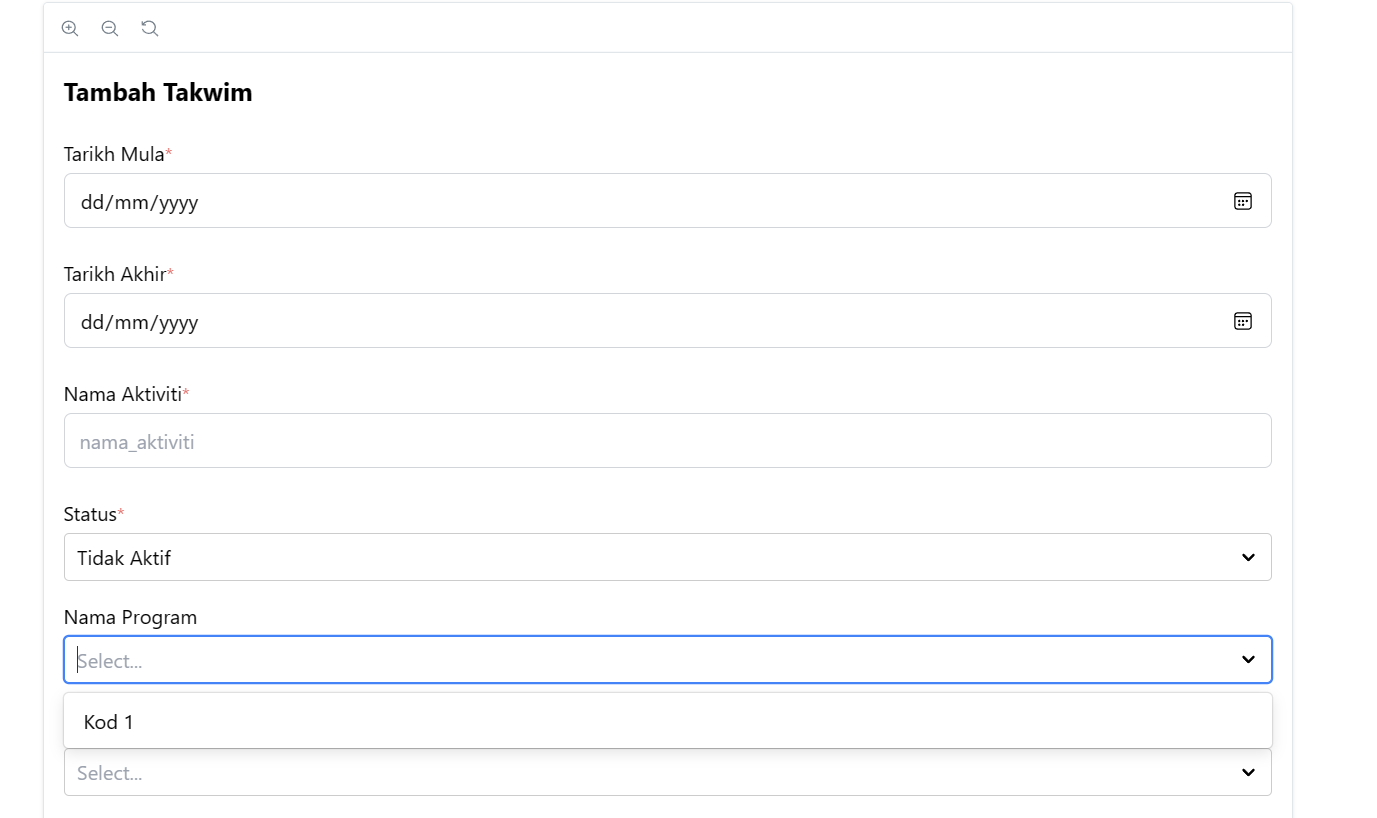This screenshot has width=1377, height=818.
Task: Click the Tambah Takwim heading
Action: [158, 93]
